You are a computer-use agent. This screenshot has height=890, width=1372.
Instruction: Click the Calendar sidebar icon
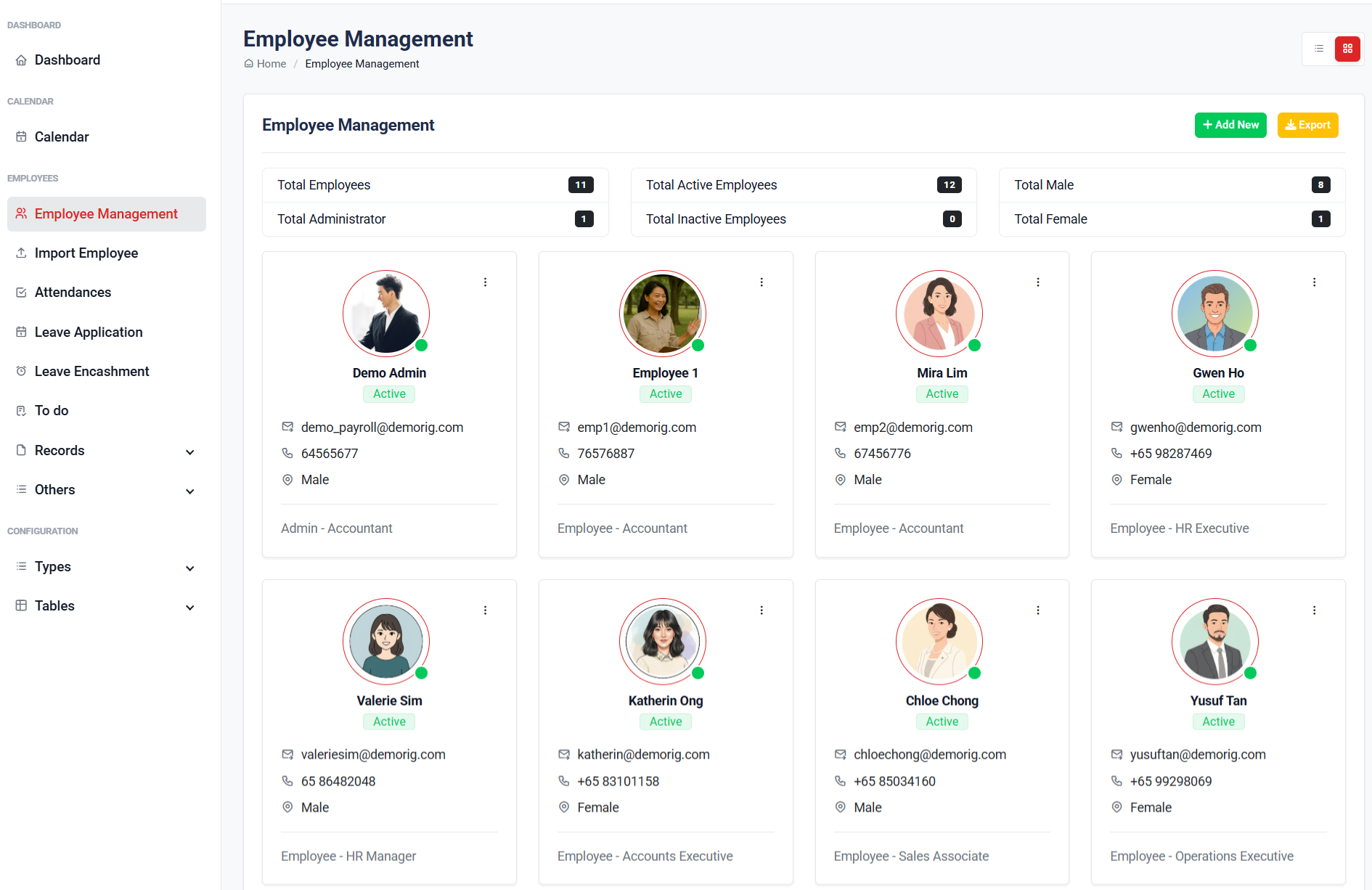pyautogui.click(x=22, y=137)
